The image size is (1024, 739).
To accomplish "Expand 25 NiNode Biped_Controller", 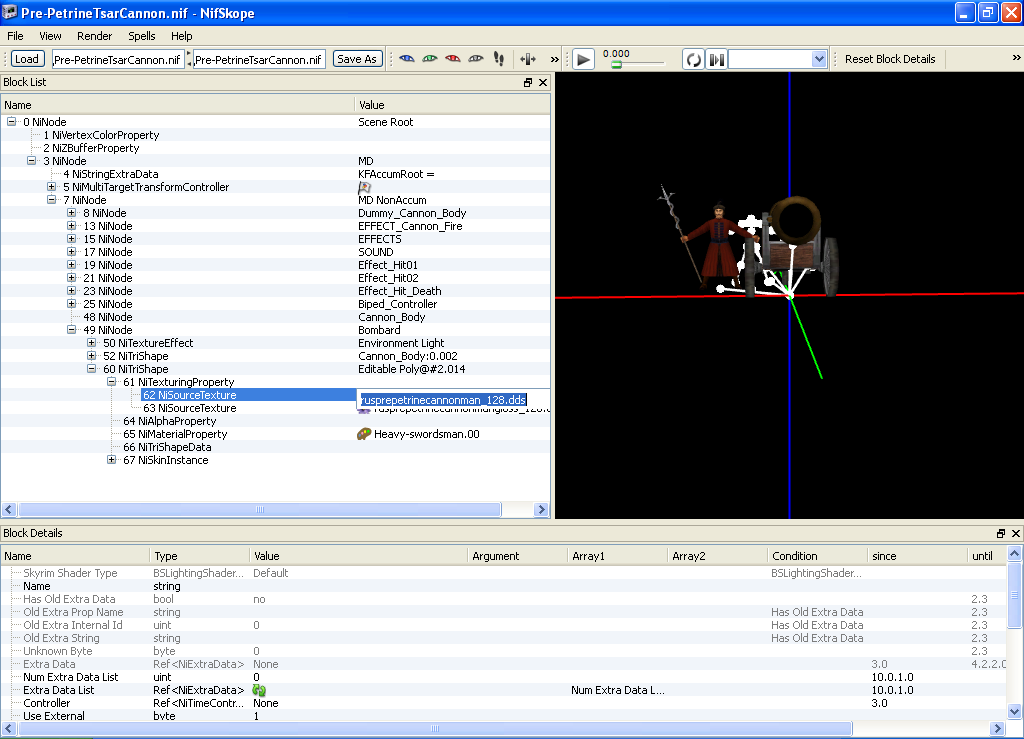I will [x=72, y=304].
